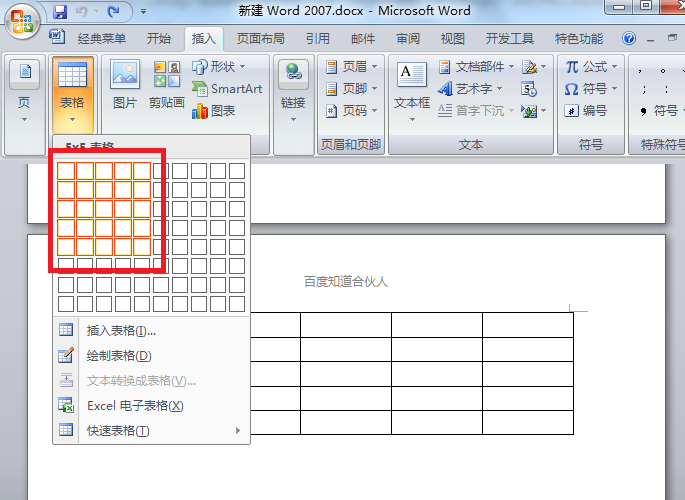Insert the comma special symbol
The height and width of the screenshot is (500, 685).
[640, 70]
